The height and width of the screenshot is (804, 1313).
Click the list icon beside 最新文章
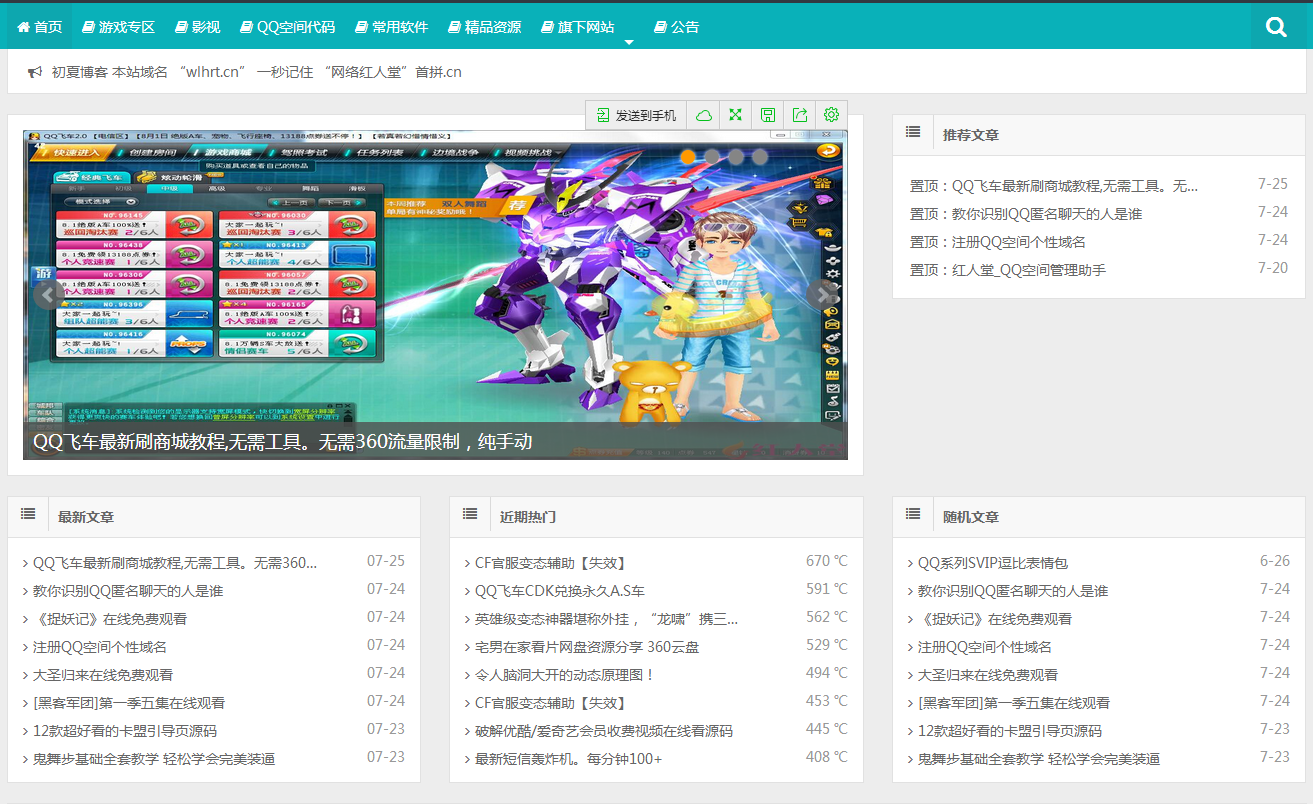(28, 513)
